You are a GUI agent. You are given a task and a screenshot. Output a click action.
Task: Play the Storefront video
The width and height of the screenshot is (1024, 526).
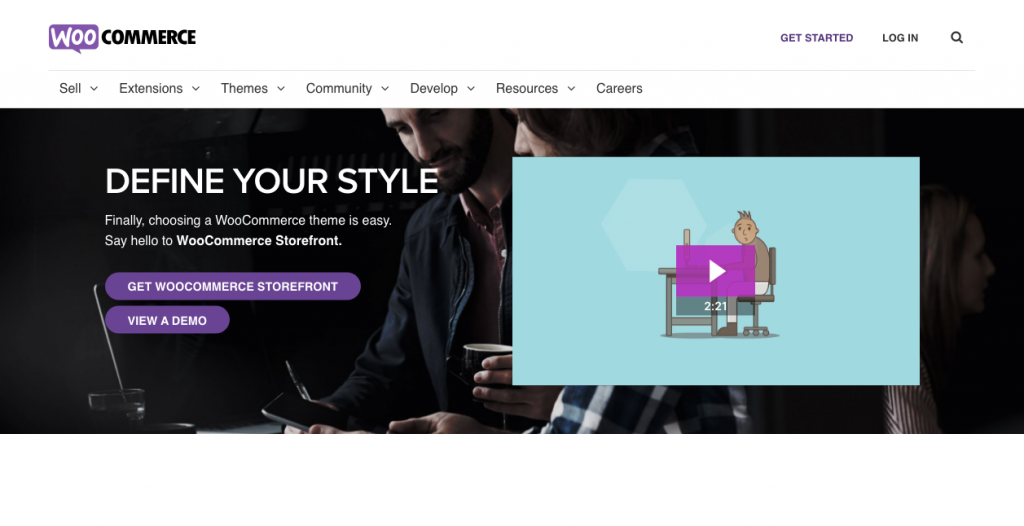tap(716, 271)
